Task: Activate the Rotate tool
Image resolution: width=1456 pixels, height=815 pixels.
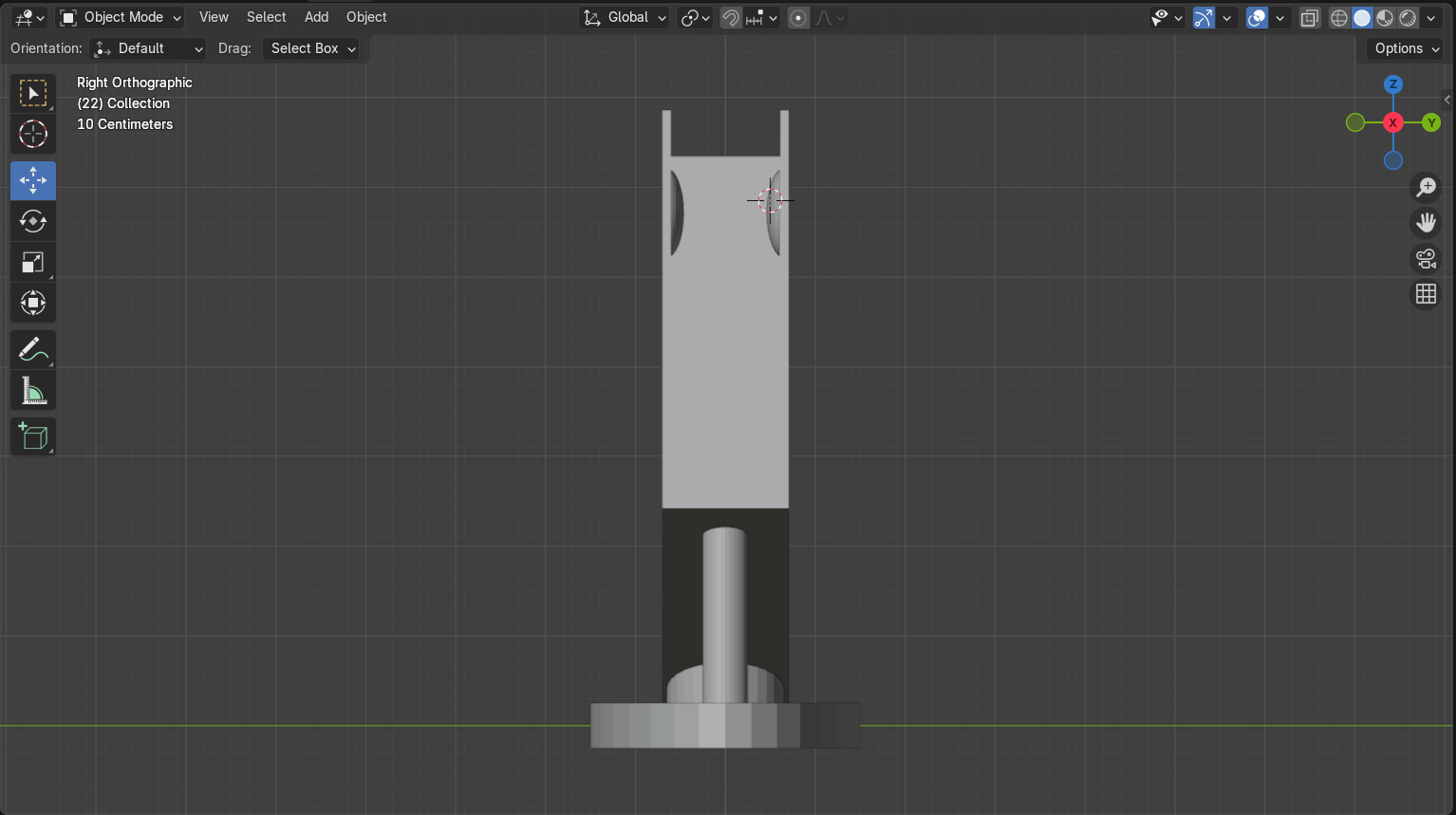Action: tap(33, 222)
